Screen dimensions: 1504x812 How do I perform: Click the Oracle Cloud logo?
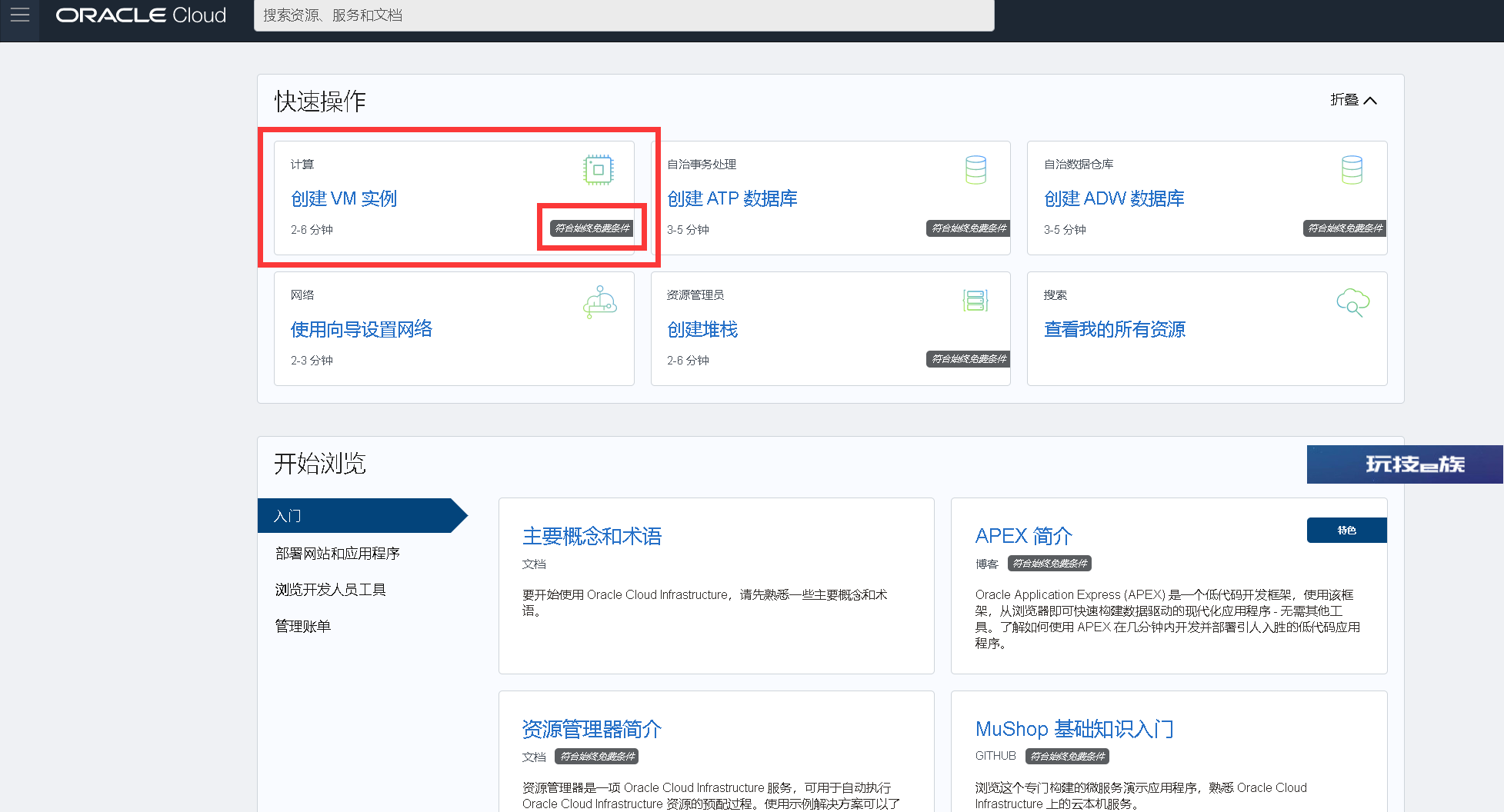[x=141, y=15]
